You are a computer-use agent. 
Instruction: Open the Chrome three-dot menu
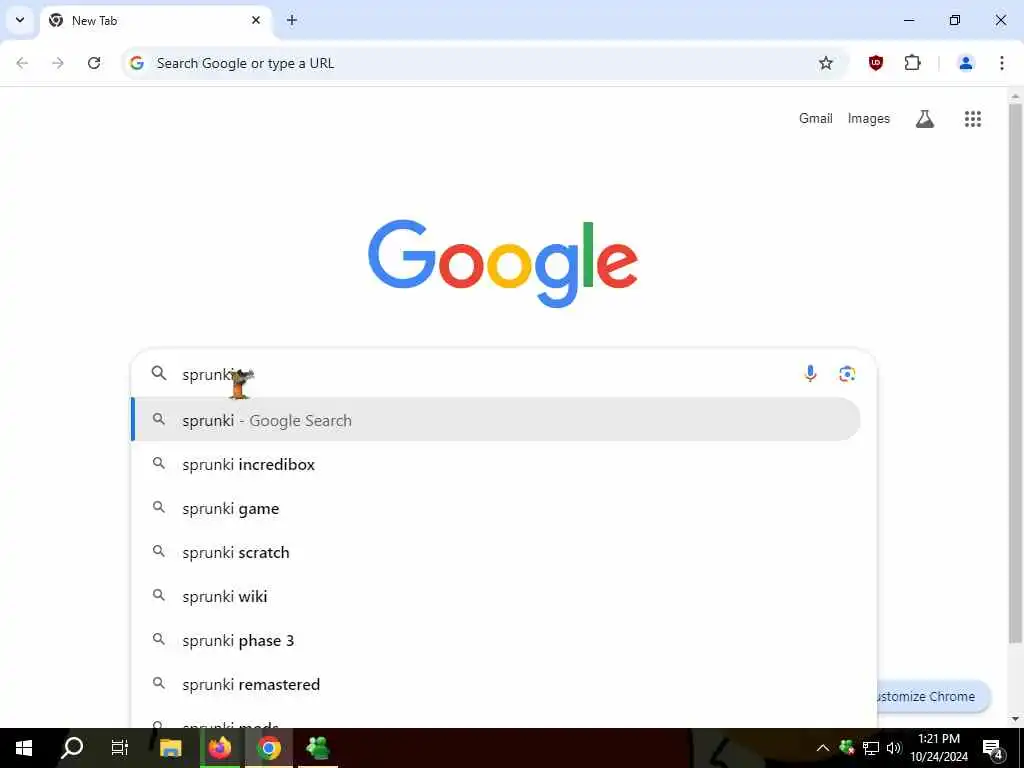(x=1001, y=63)
